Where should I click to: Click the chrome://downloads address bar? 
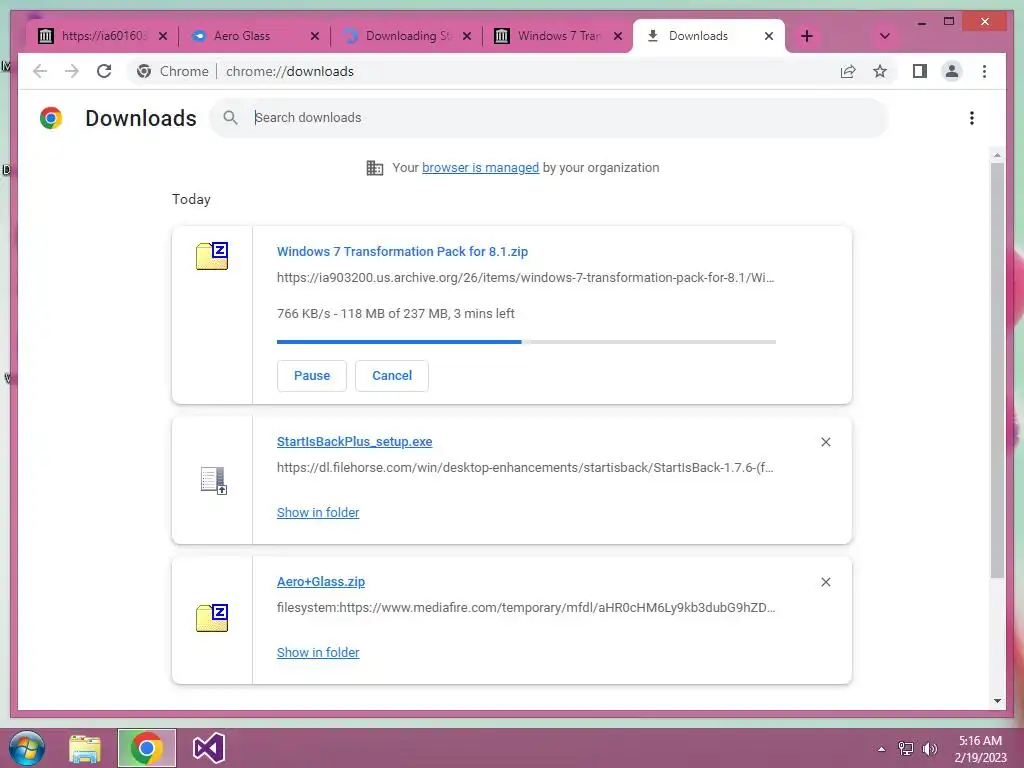click(x=290, y=71)
